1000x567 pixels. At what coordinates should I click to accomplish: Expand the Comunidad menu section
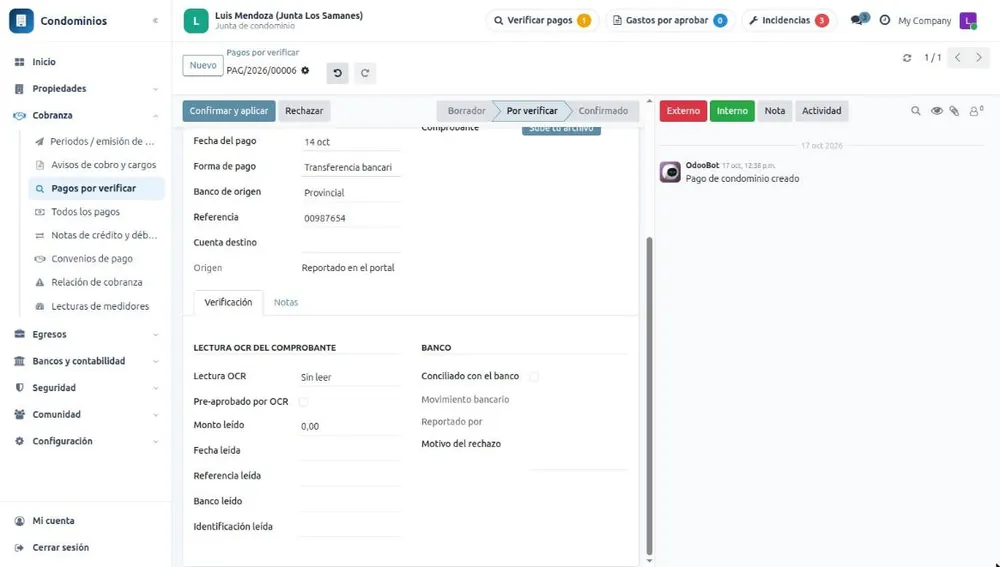pos(156,415)
